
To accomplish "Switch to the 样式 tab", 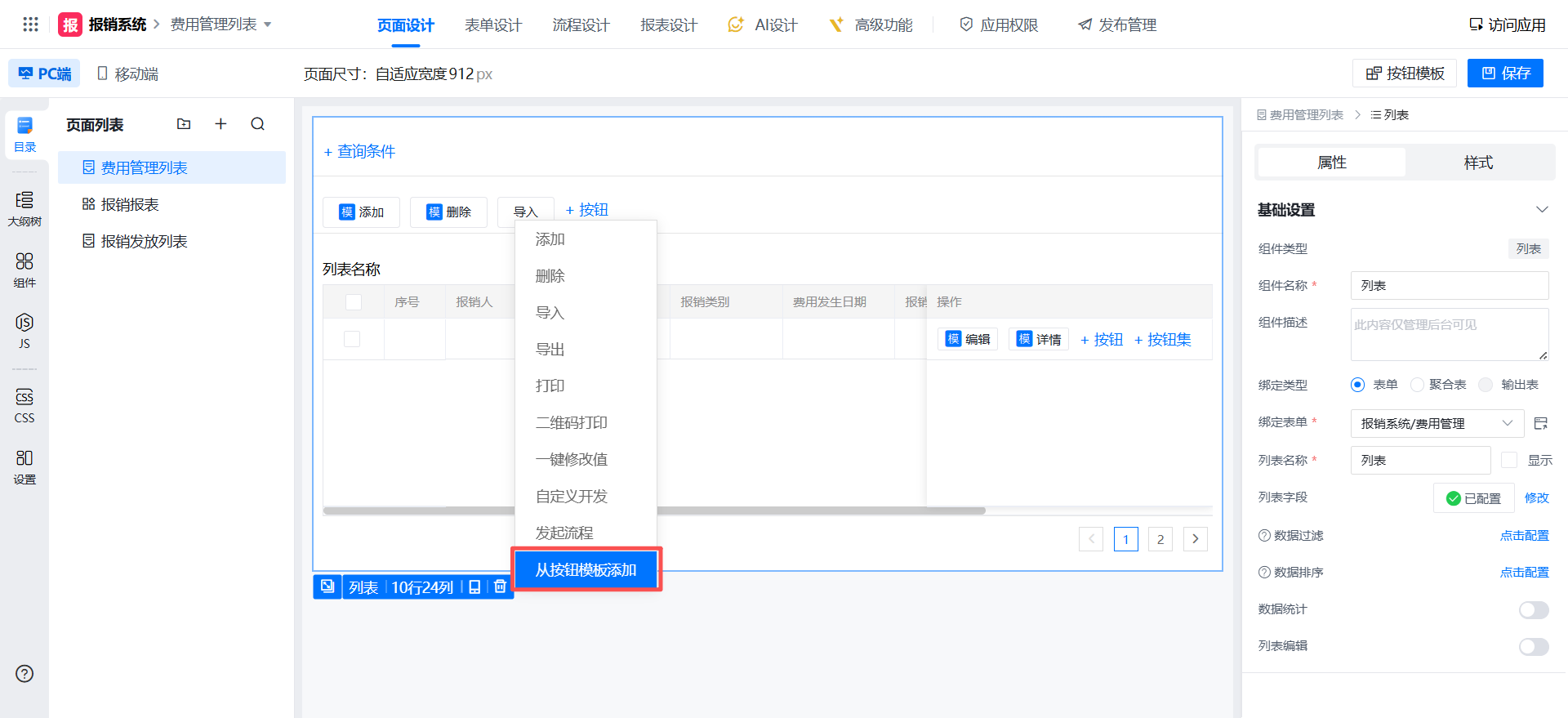I will point(1477,163).
